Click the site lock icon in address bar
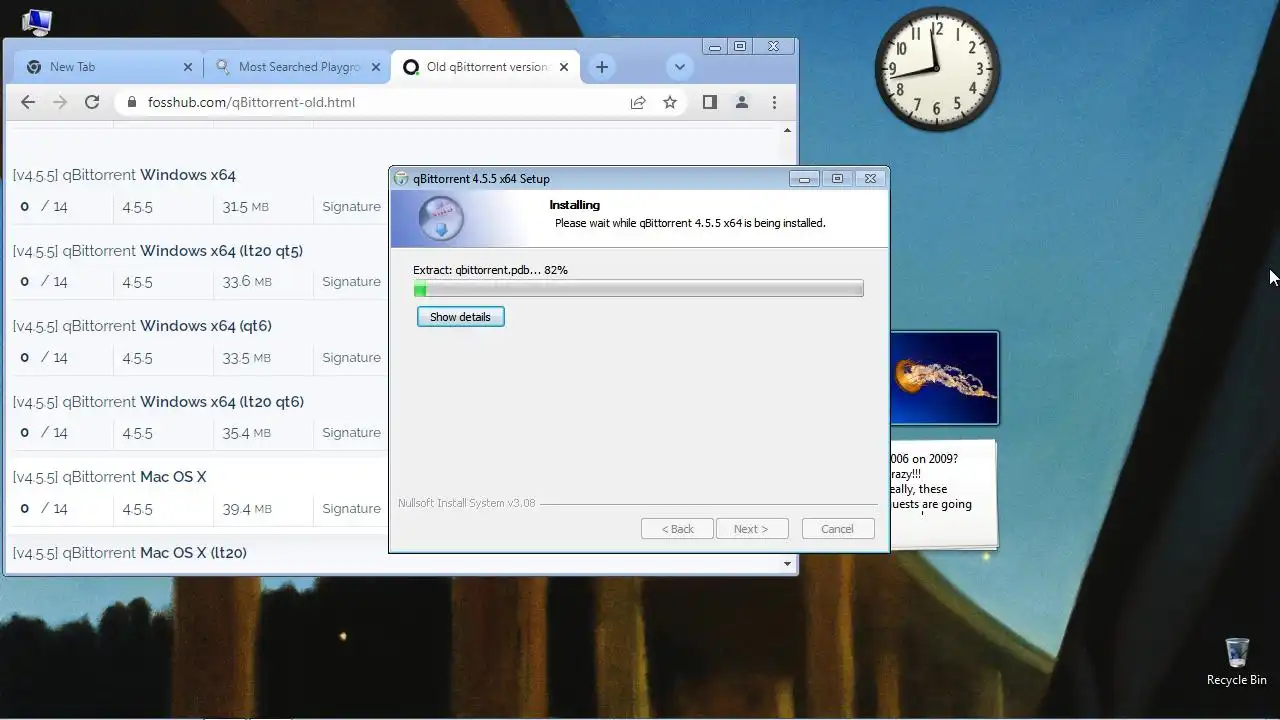1280x720 pixels. point(131,102)
